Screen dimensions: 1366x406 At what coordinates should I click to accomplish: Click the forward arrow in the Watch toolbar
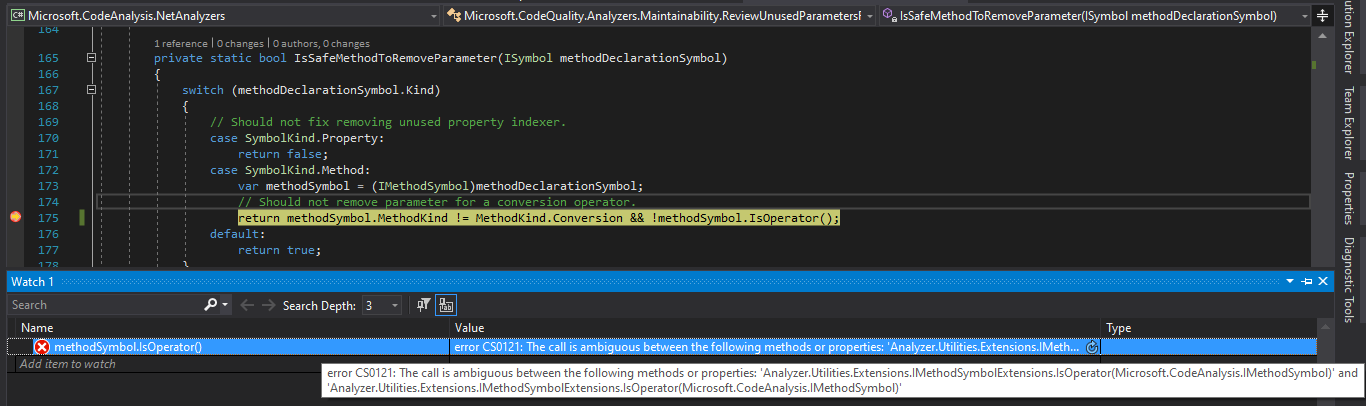click(269, 305)
